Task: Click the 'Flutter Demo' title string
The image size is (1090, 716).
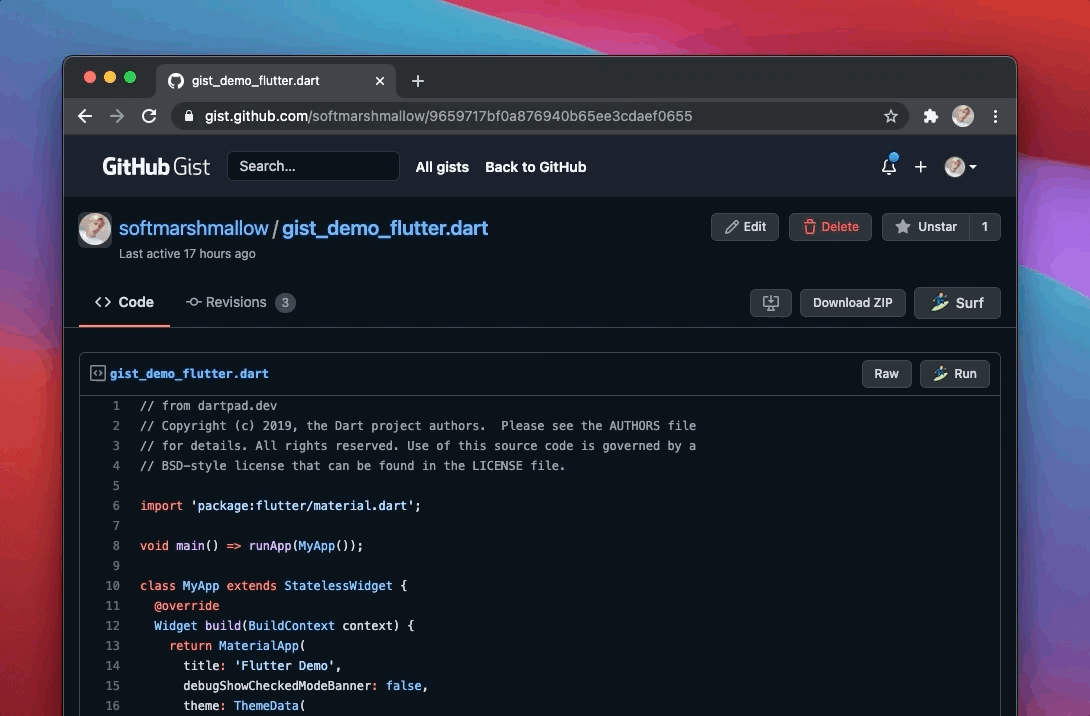Action: [284, 666]
